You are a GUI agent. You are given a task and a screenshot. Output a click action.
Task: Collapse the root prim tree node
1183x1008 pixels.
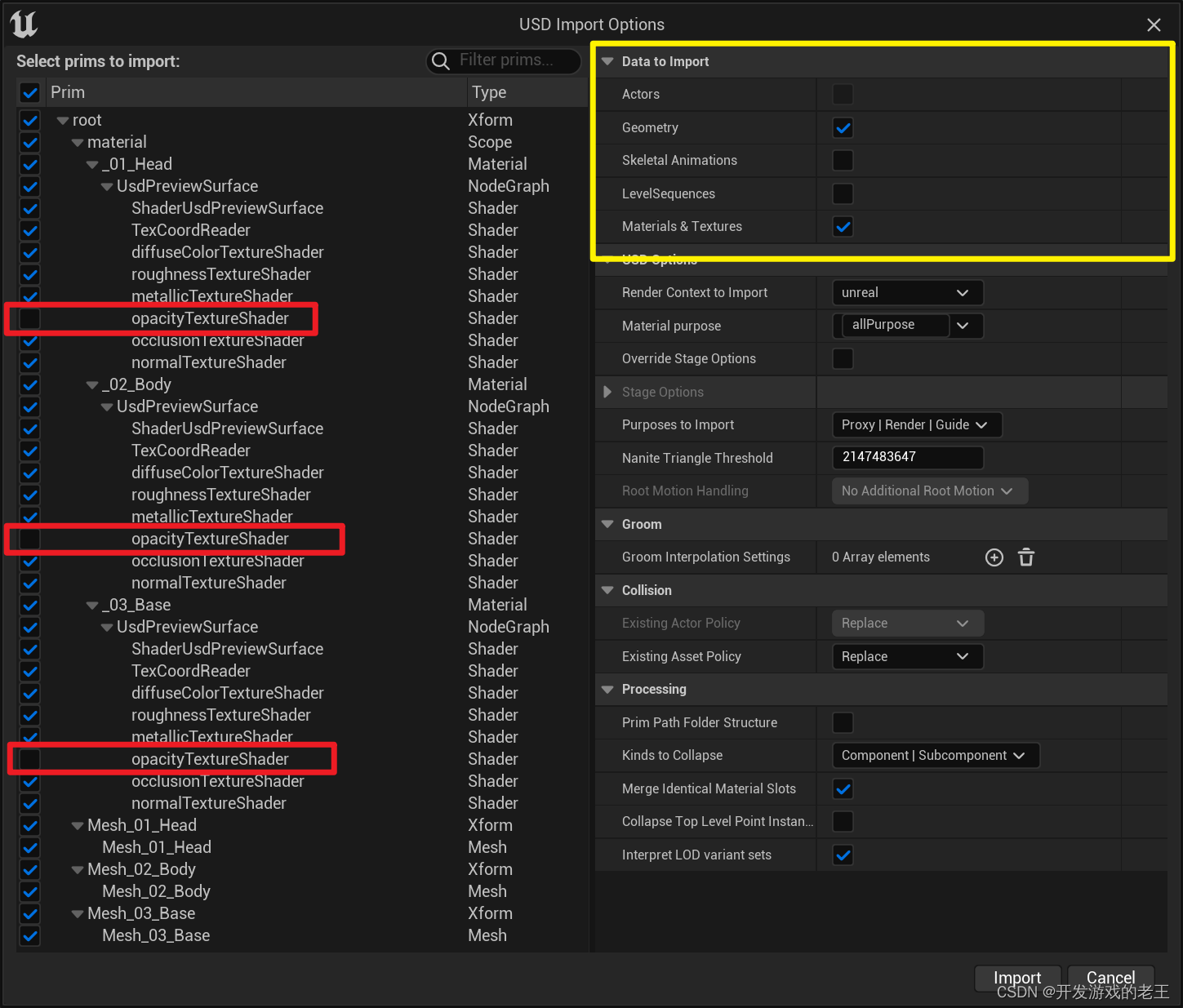63,121
